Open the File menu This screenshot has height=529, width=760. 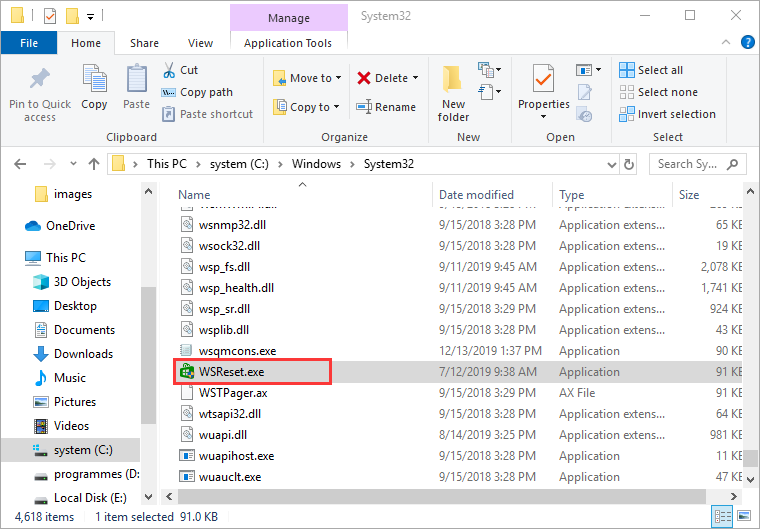click(29, 43)
